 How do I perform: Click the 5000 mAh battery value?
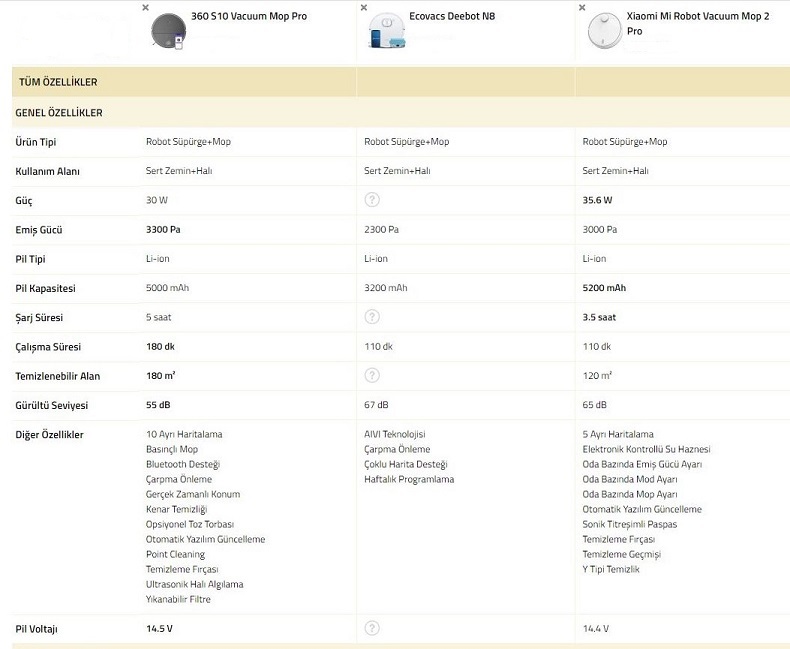[x=167, y=288]
